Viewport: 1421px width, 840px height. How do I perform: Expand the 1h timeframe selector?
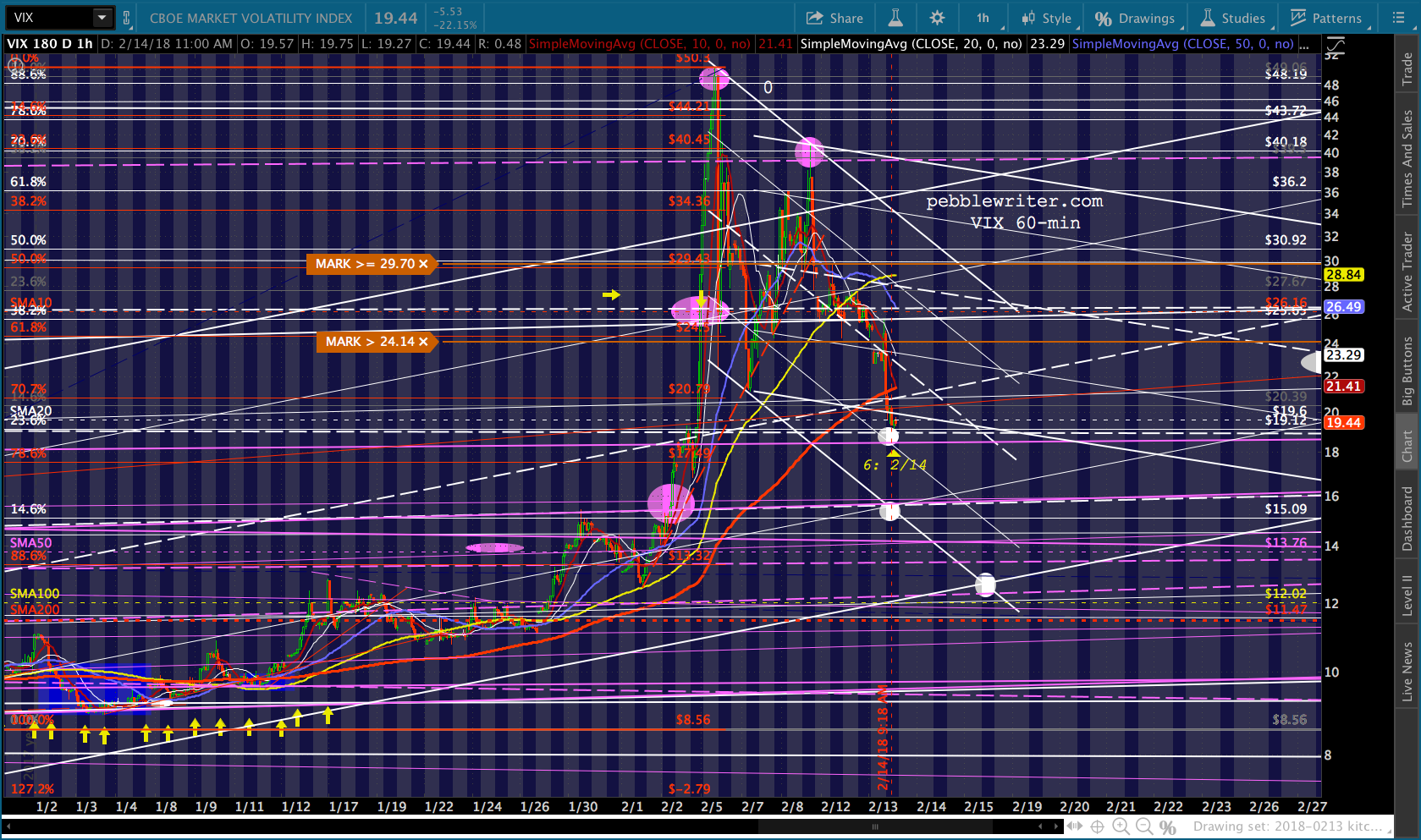point(984,18)
